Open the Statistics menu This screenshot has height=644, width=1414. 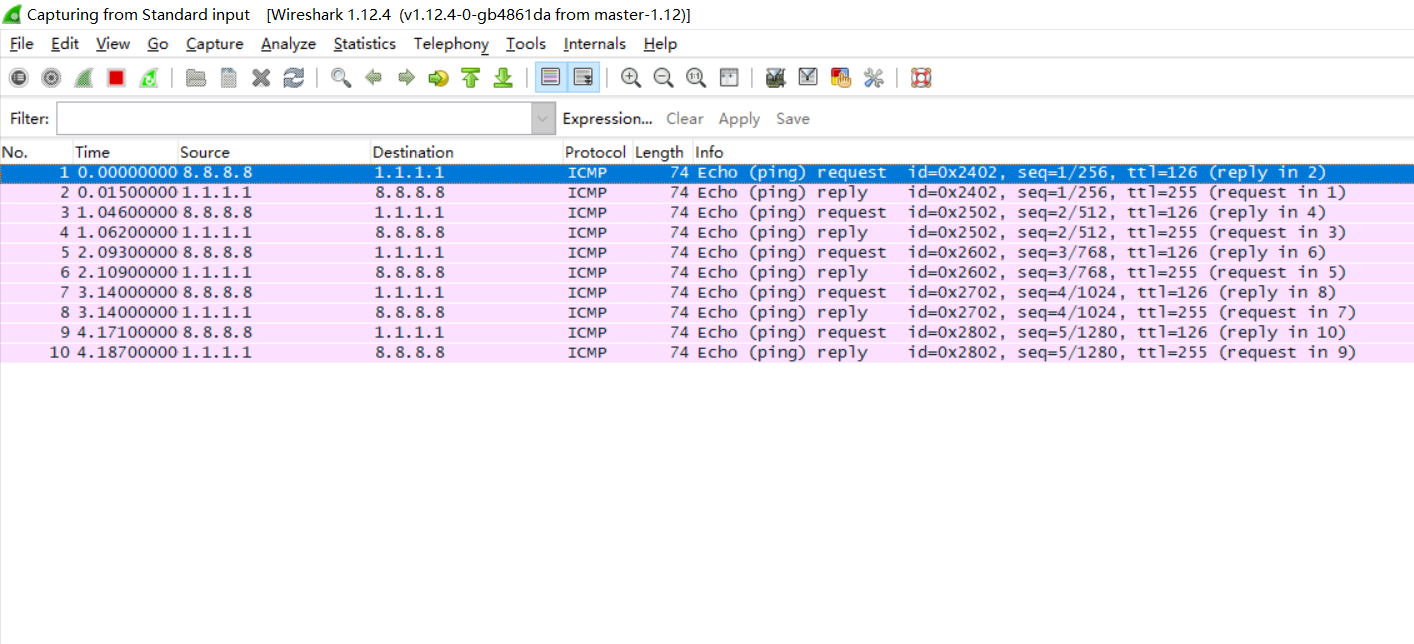tap(365, 44)
